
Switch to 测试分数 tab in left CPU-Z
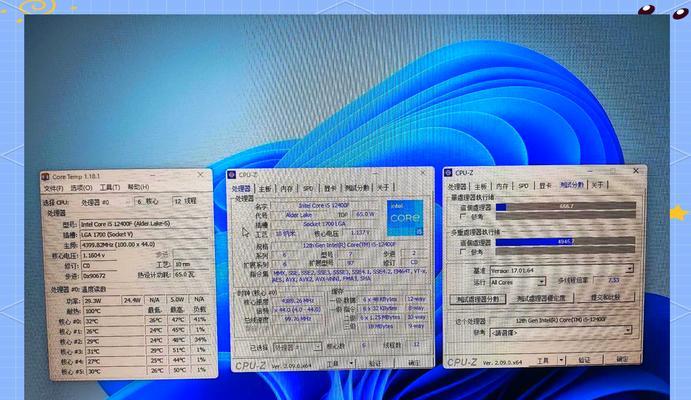pos(357,188)
